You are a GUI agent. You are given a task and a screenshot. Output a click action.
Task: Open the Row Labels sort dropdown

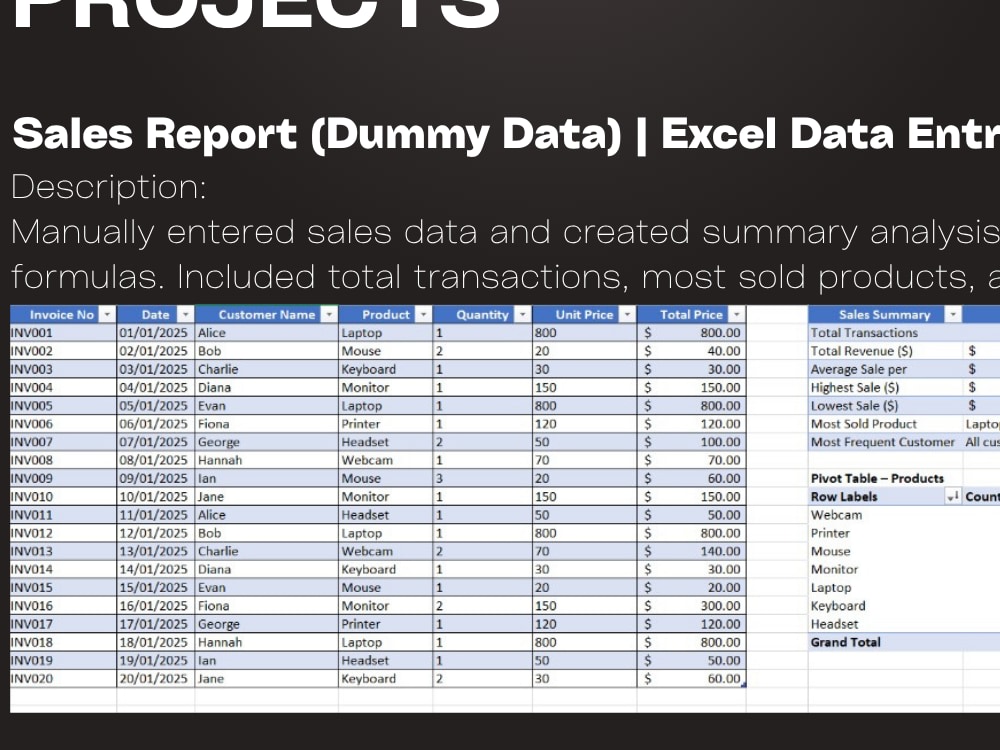pyautogui.click(x=953, y=497)
